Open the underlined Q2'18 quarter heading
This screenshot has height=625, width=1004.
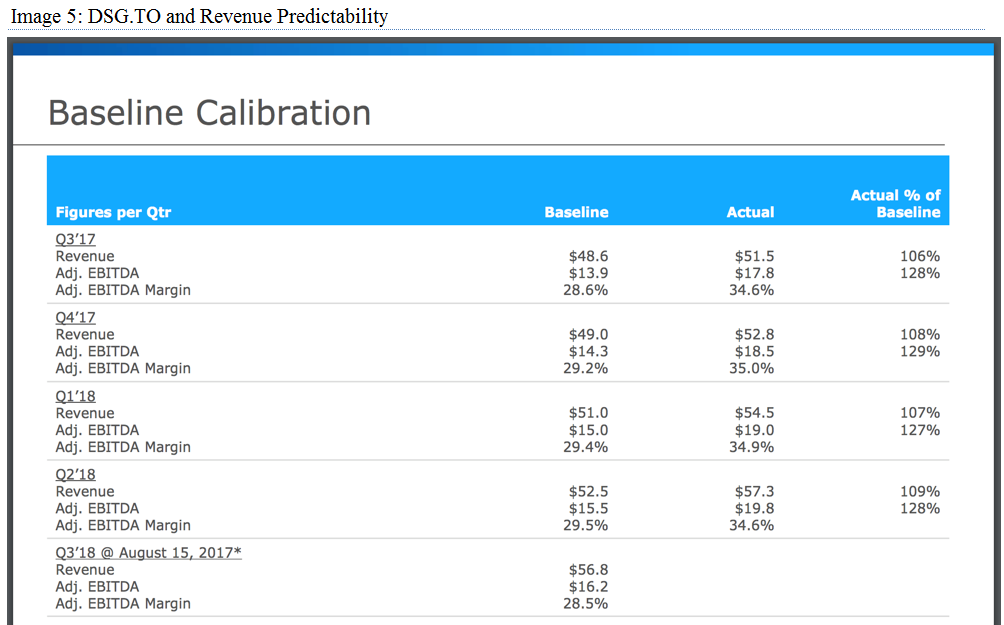tap(75, 475)
